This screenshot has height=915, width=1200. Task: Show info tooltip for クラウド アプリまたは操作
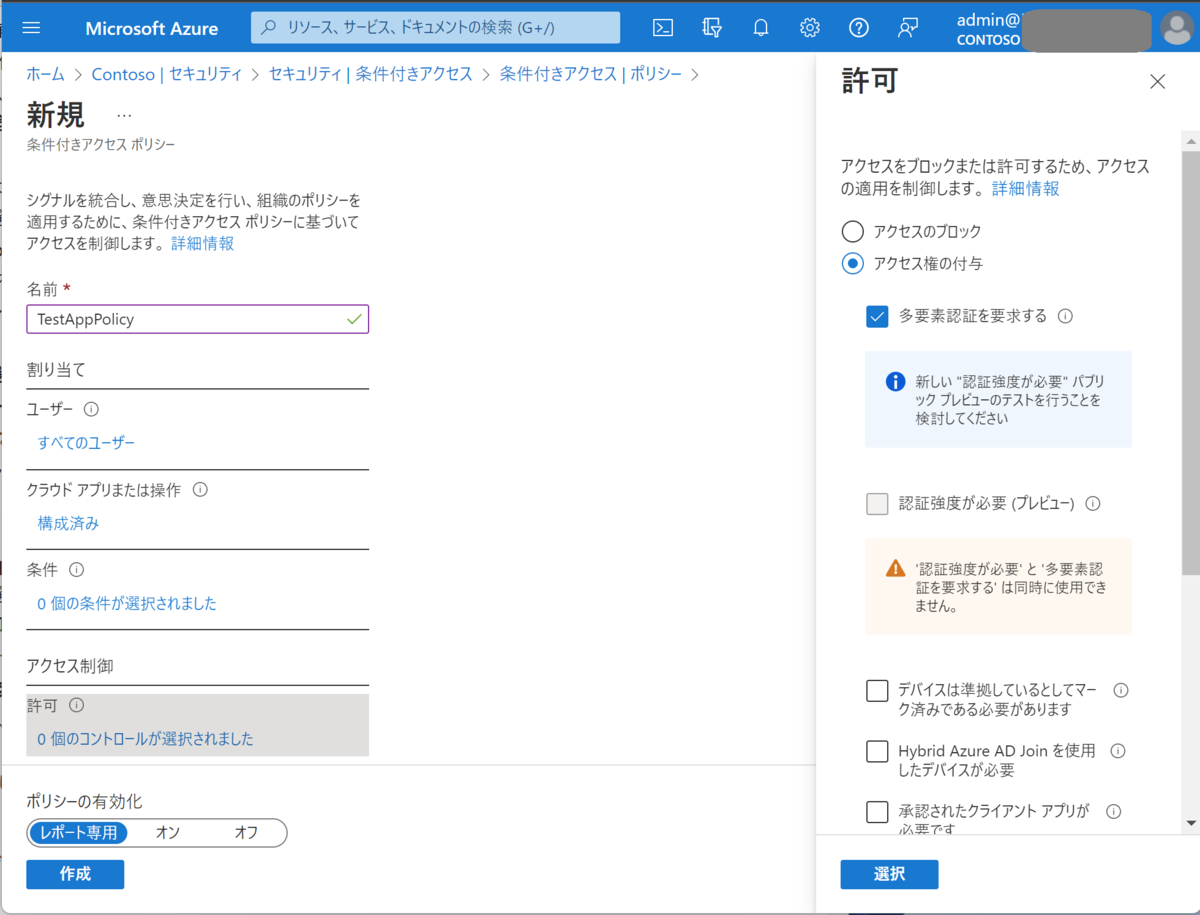pyautogui.click(x=200, y=490)
